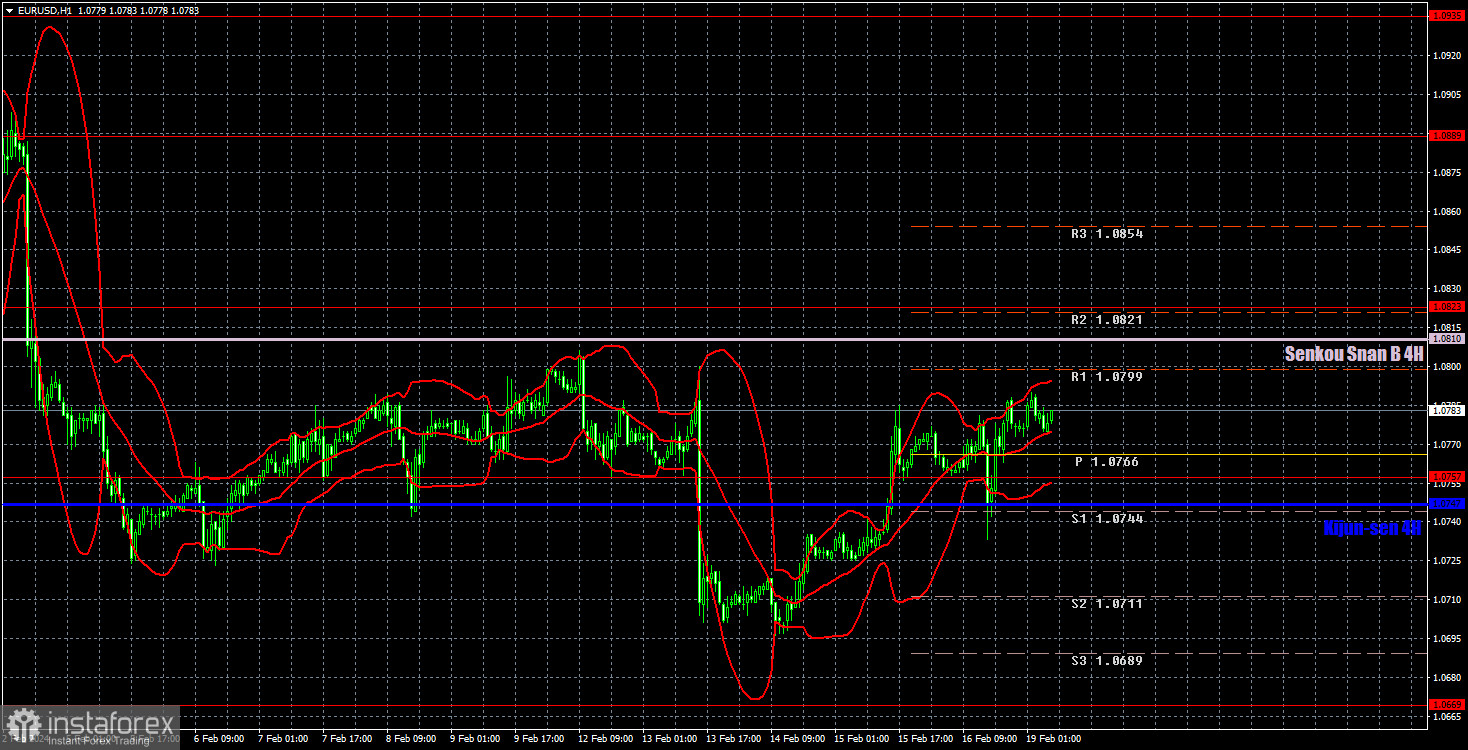Click the 1.0875 price axis value
The width and height of the screenshot is (1468, 750).
click(1448, 173)
